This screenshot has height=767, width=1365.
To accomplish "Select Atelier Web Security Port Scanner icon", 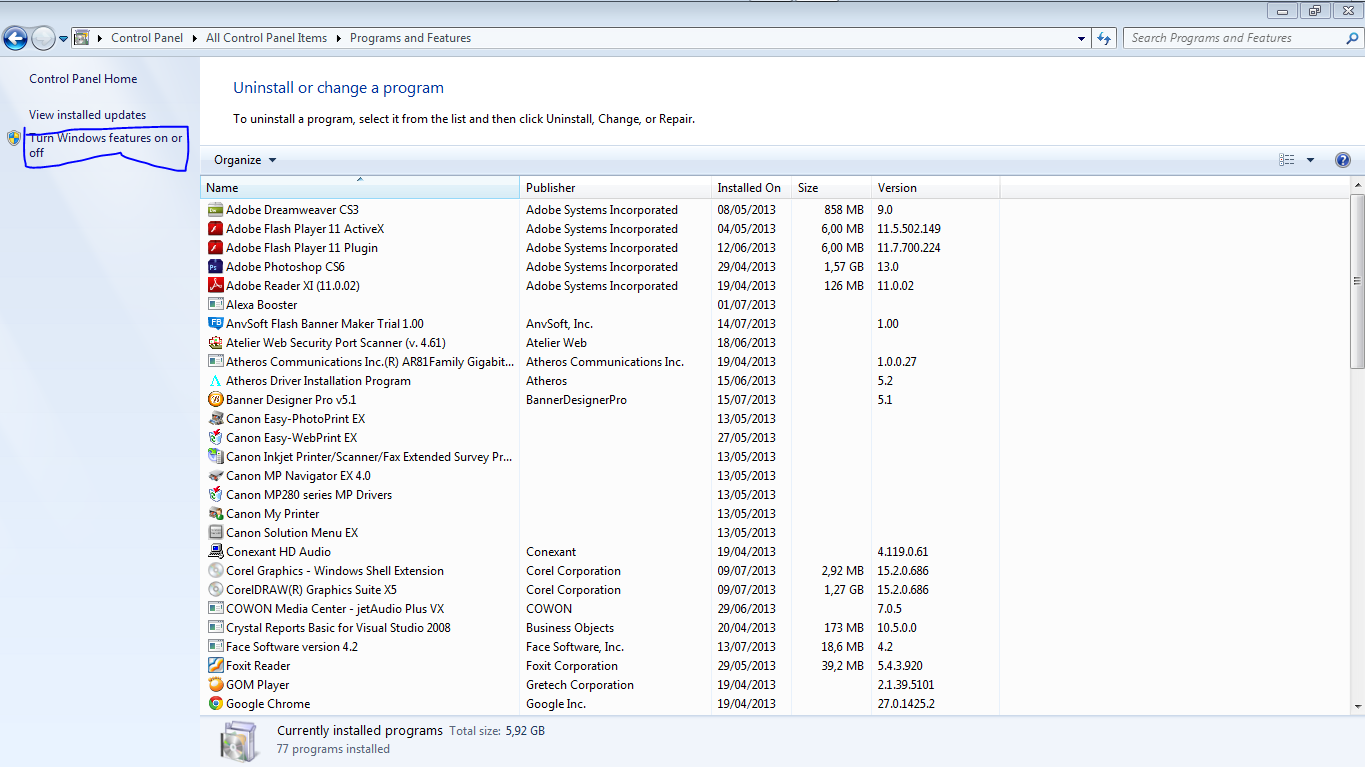I will click(x=215, y=343).
